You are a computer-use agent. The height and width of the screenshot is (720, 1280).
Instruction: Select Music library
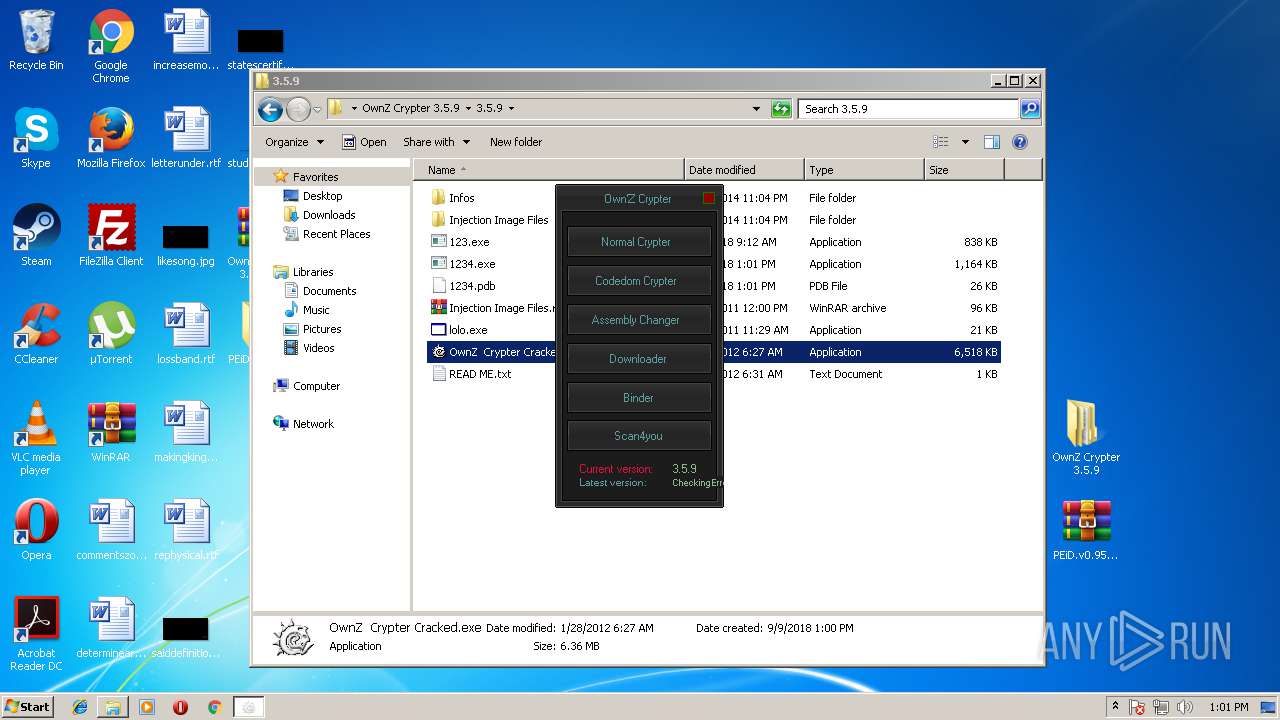coord(316,310)
